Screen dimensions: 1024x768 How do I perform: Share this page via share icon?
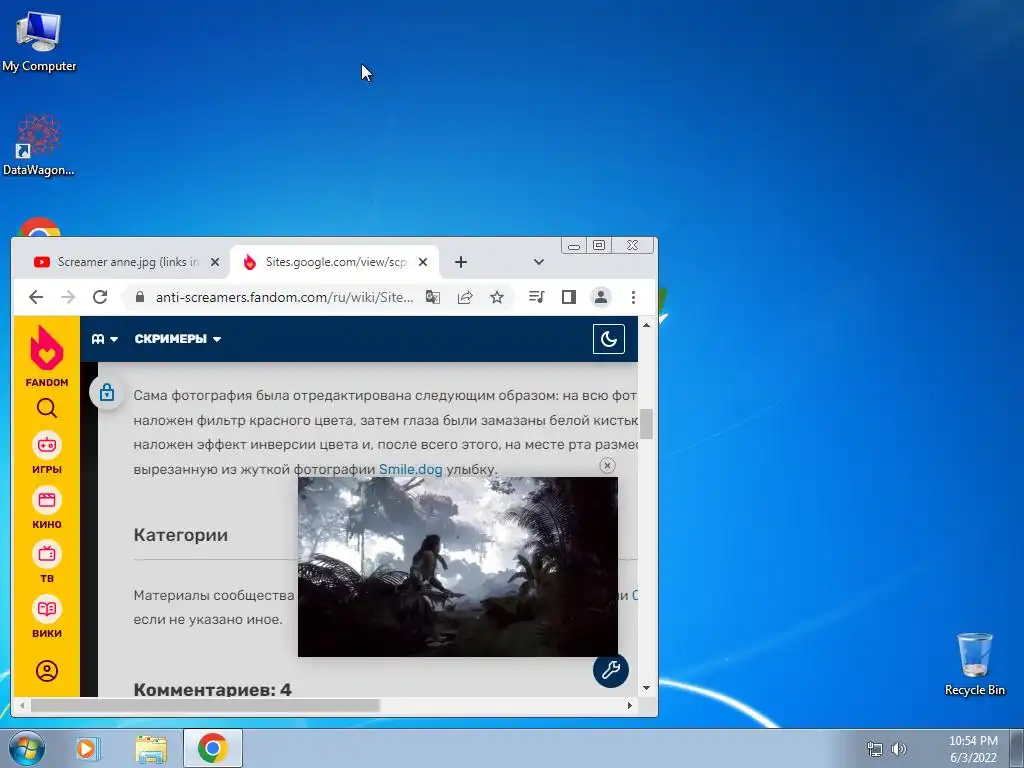coord(465,297)
